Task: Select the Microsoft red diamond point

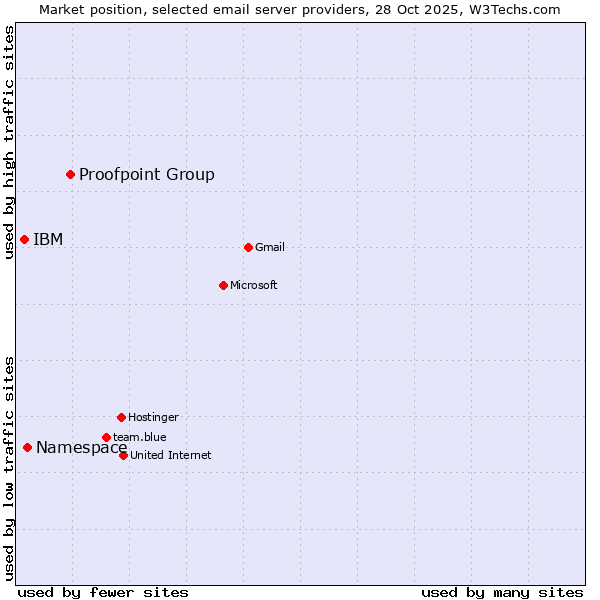Action: coord(223,285)
